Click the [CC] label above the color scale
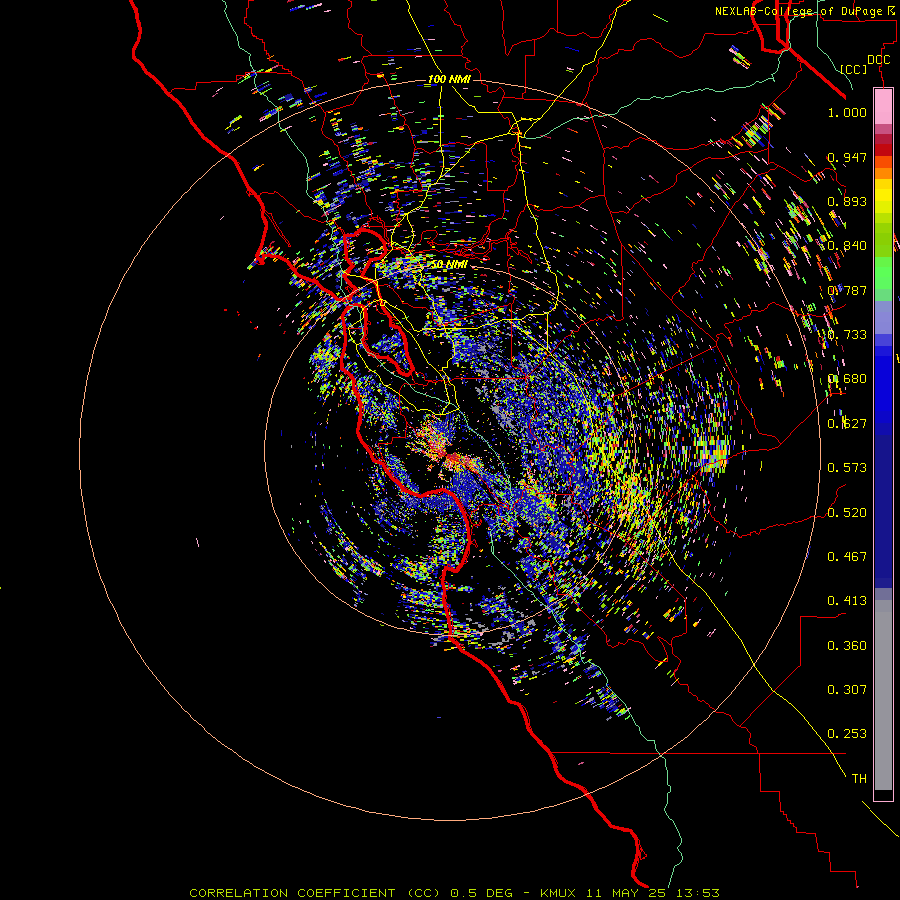The width and height of the screenshot is (900, 900). (x=854, y=69)
